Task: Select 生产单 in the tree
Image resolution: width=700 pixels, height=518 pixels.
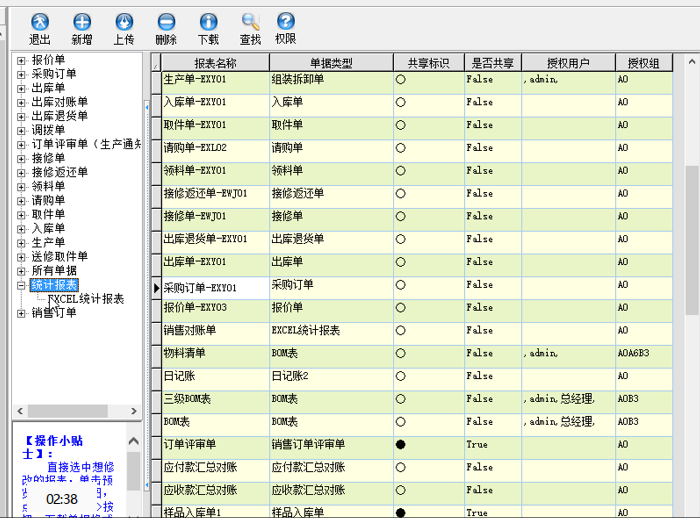Action: tap(48, 242)
